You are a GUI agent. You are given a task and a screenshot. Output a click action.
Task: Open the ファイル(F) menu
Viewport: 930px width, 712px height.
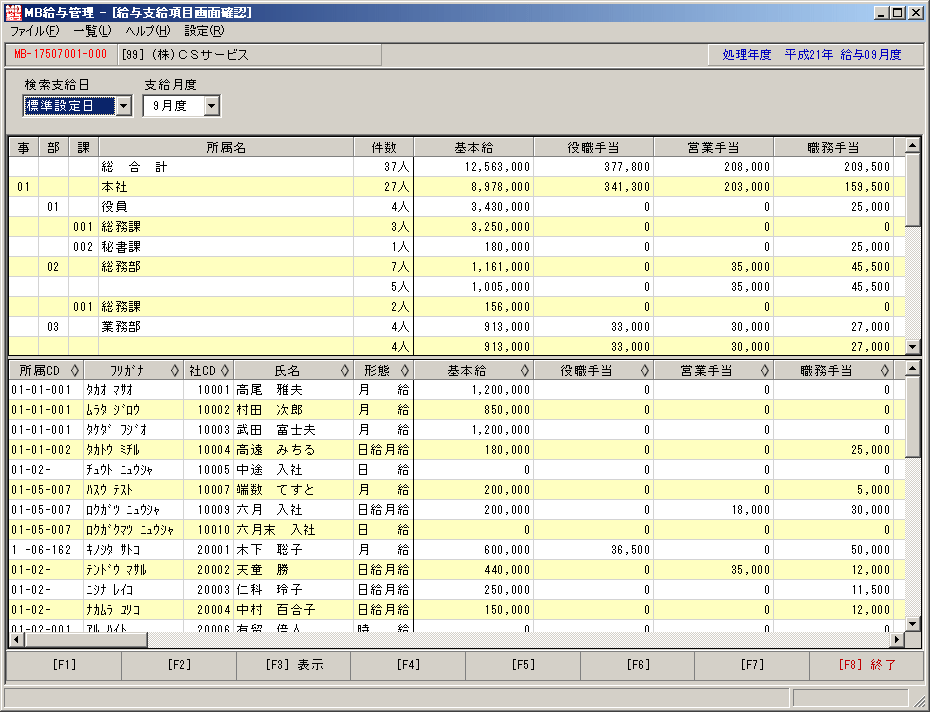tap(34, 31)
